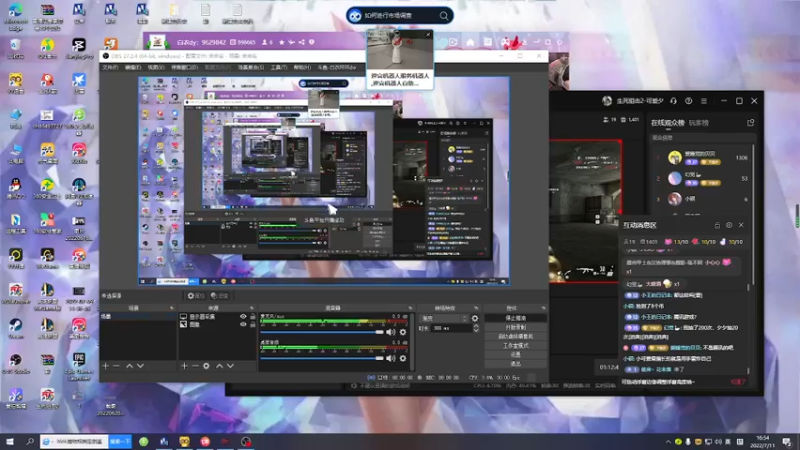Open the hamburger menu in streaming app title bar

(x=704, y=101)
